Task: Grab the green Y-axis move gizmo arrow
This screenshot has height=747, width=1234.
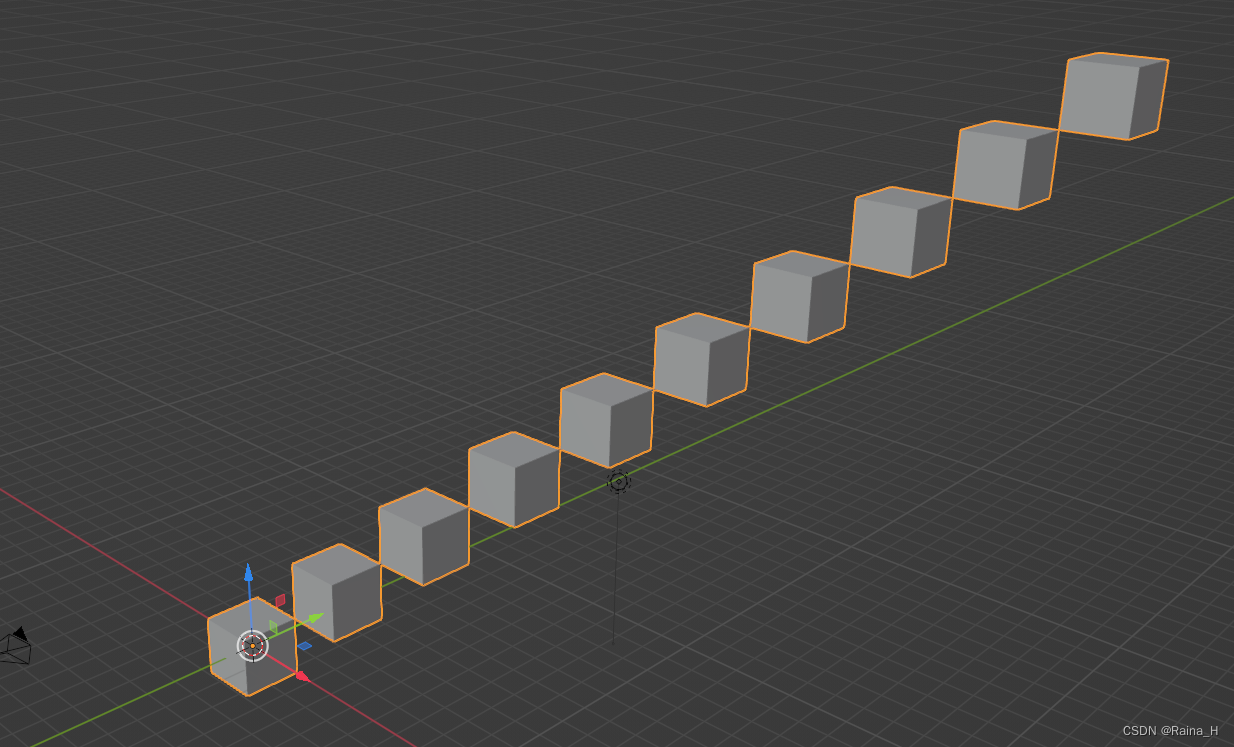Action: coord(315,618)
